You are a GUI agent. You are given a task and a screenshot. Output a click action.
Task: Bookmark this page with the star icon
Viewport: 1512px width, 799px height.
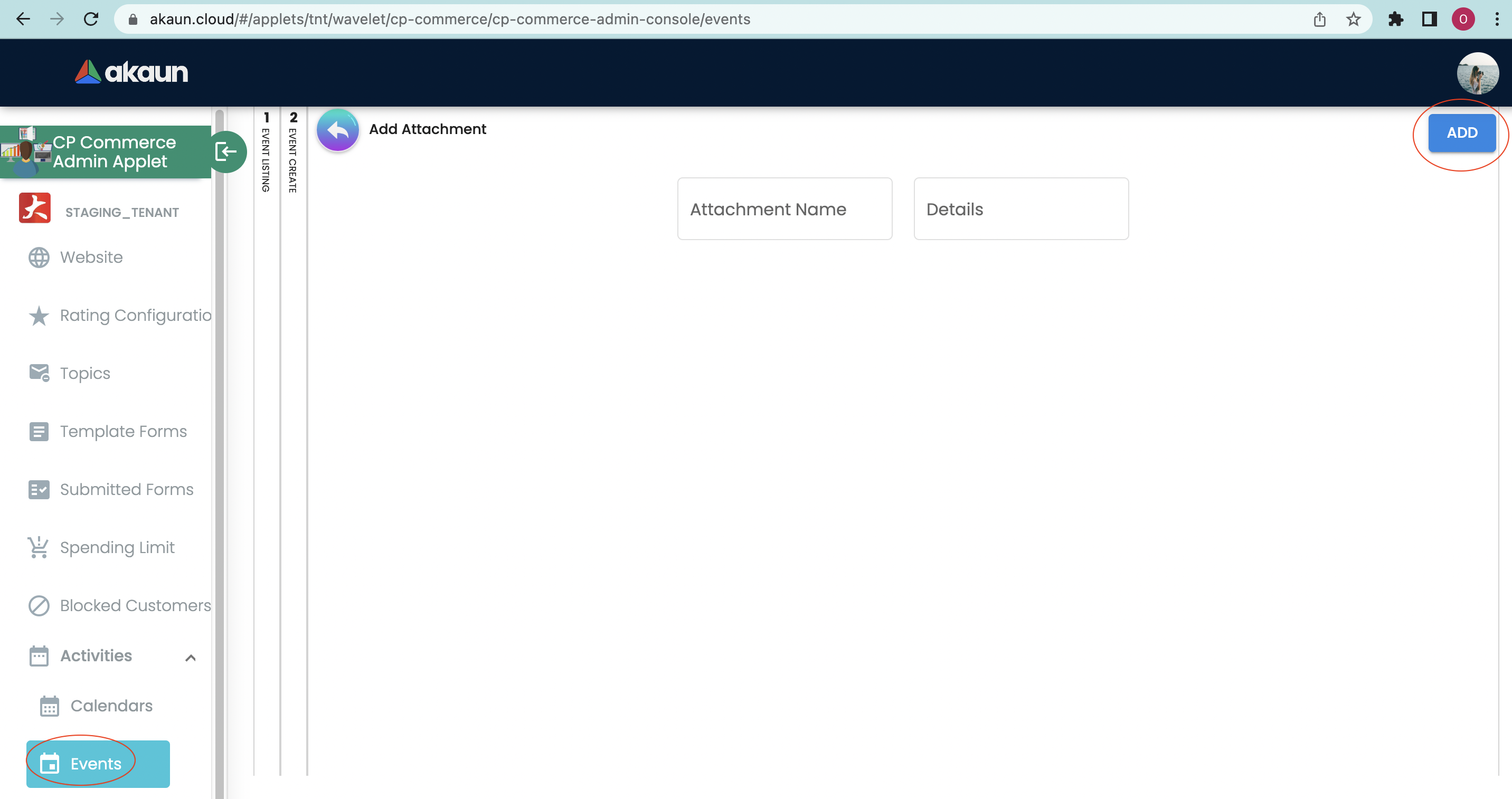click(x=1354, y=20)
